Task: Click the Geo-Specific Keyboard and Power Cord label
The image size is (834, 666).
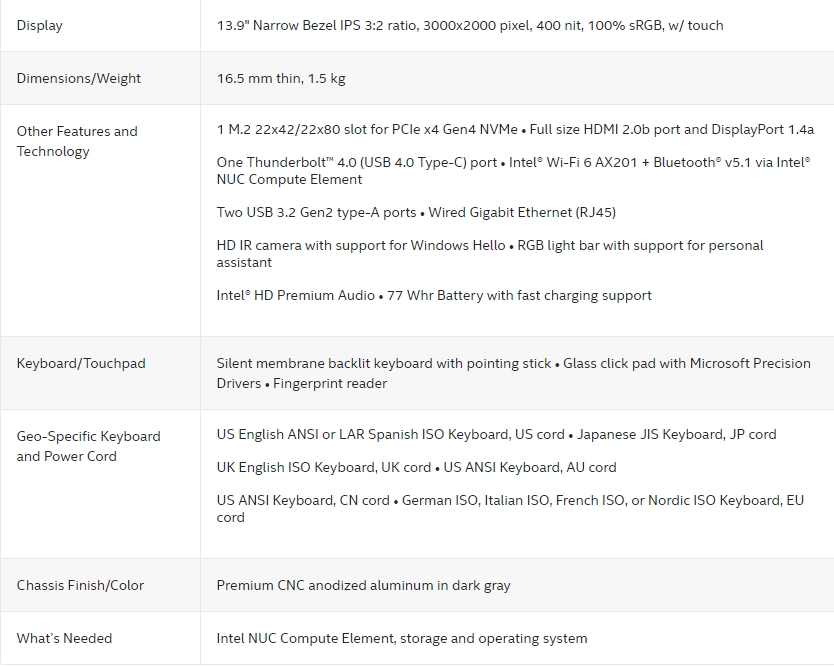Action: [x=88, y=446]
